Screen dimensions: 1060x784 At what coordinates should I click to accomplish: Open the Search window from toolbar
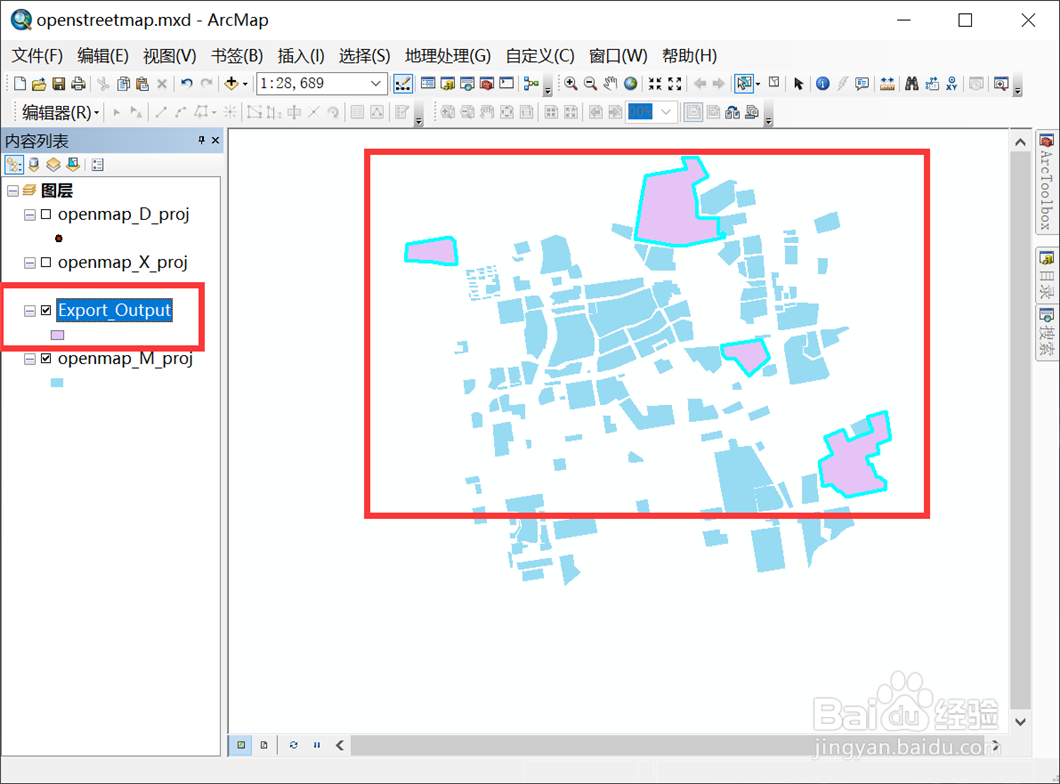[467, 84]
